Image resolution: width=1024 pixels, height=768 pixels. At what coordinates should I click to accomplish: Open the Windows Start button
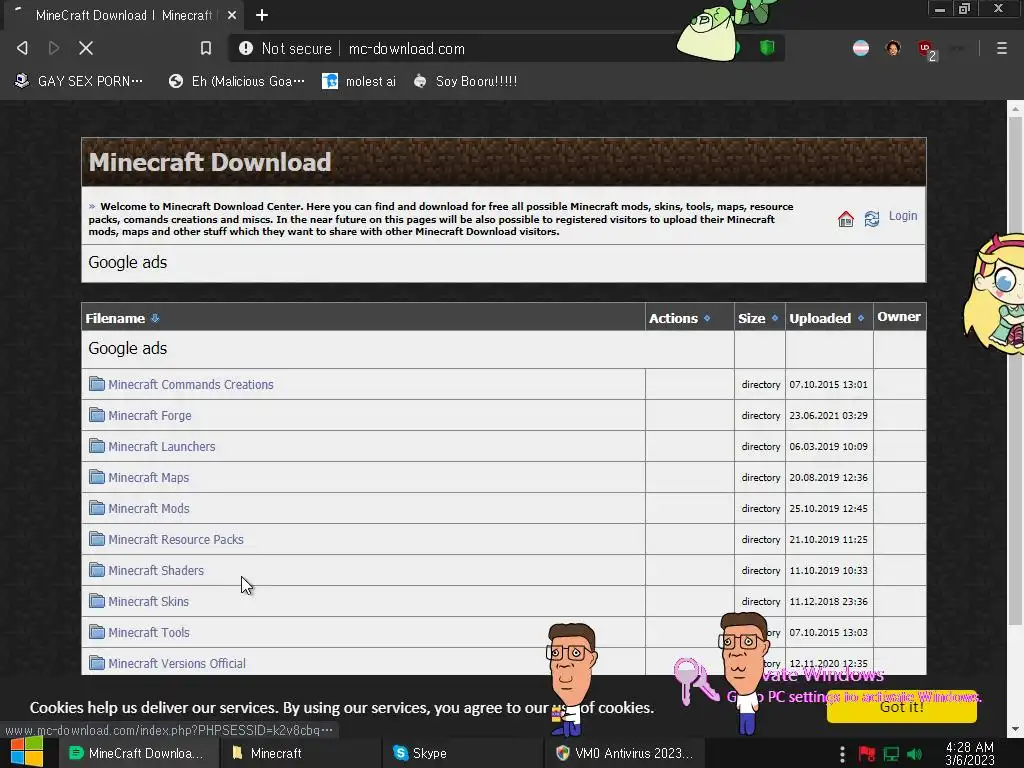click(x=26, y=752)
